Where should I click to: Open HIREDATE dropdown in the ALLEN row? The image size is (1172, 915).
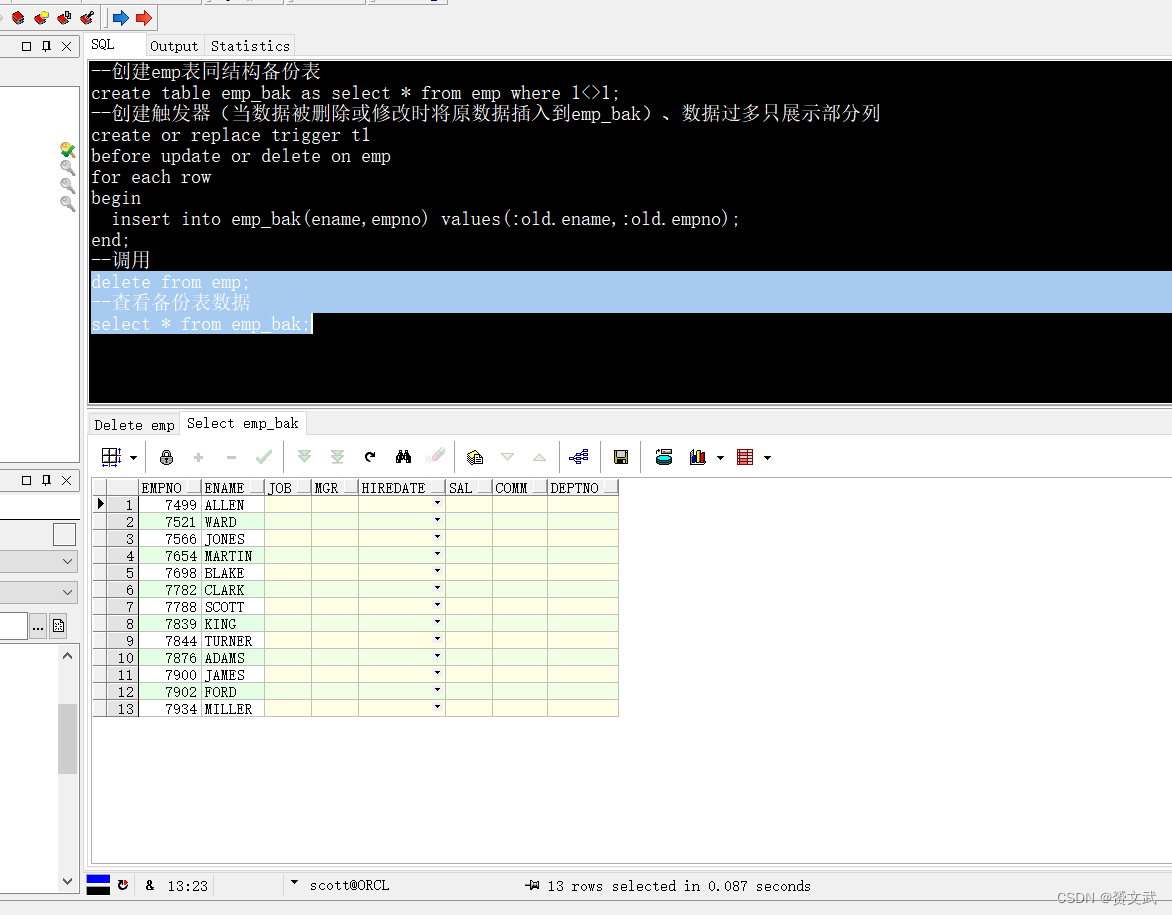(x=437, y=503)
